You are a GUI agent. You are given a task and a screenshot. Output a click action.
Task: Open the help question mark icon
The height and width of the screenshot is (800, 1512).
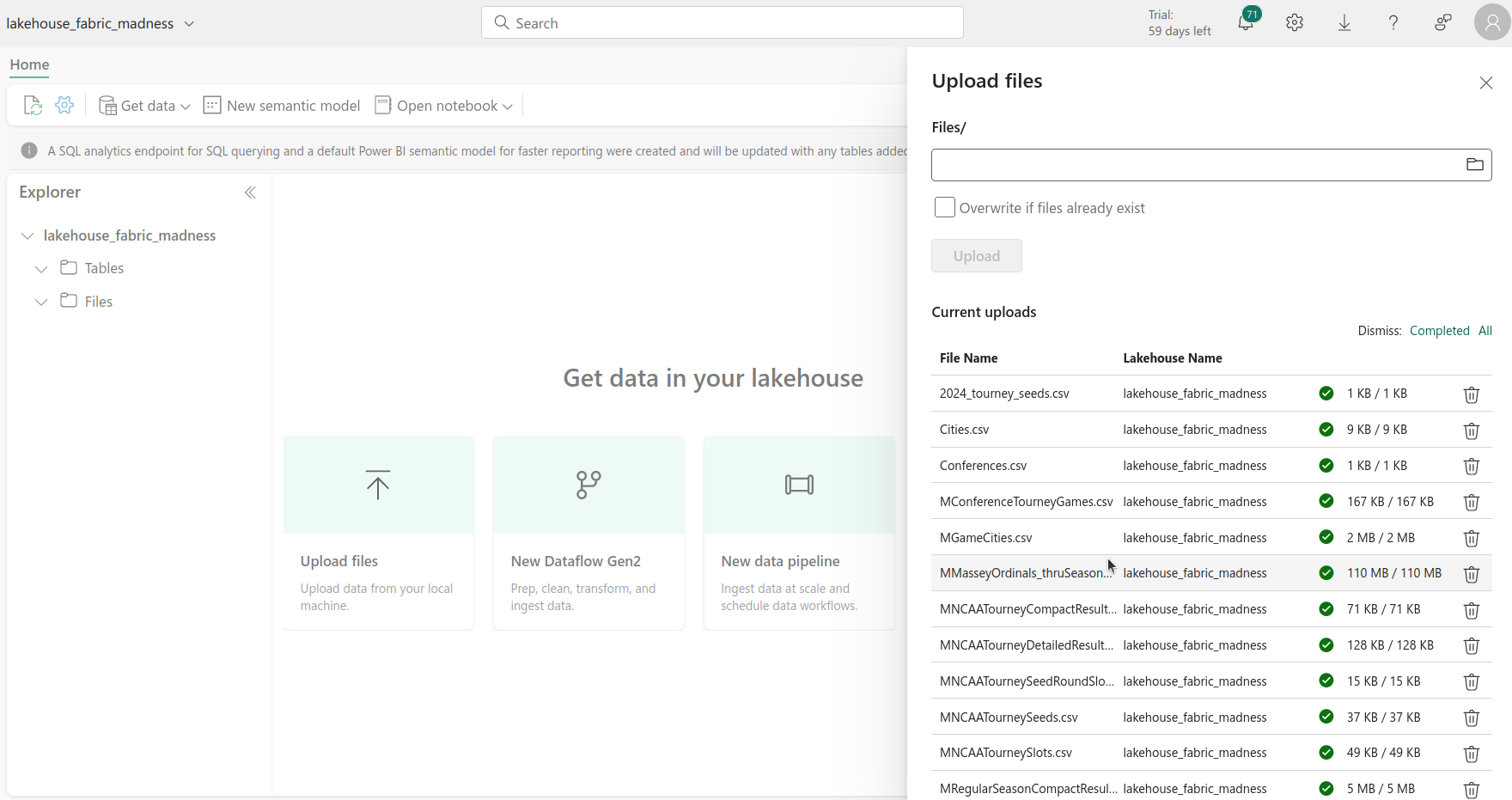1393,23
